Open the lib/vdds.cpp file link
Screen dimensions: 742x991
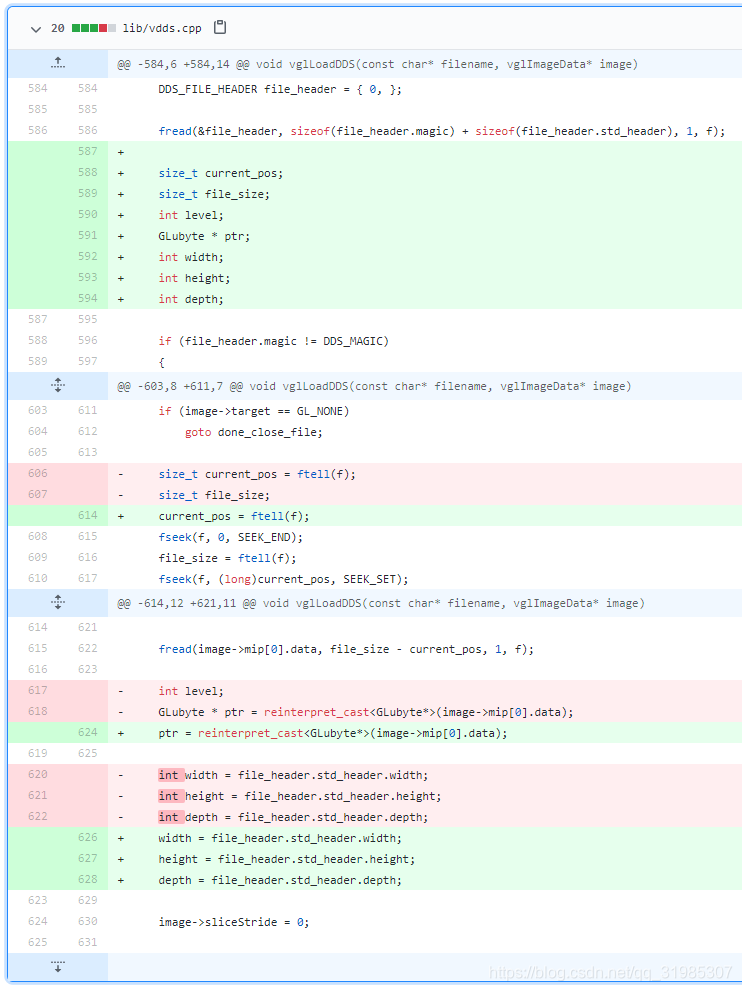coord(161,28)
